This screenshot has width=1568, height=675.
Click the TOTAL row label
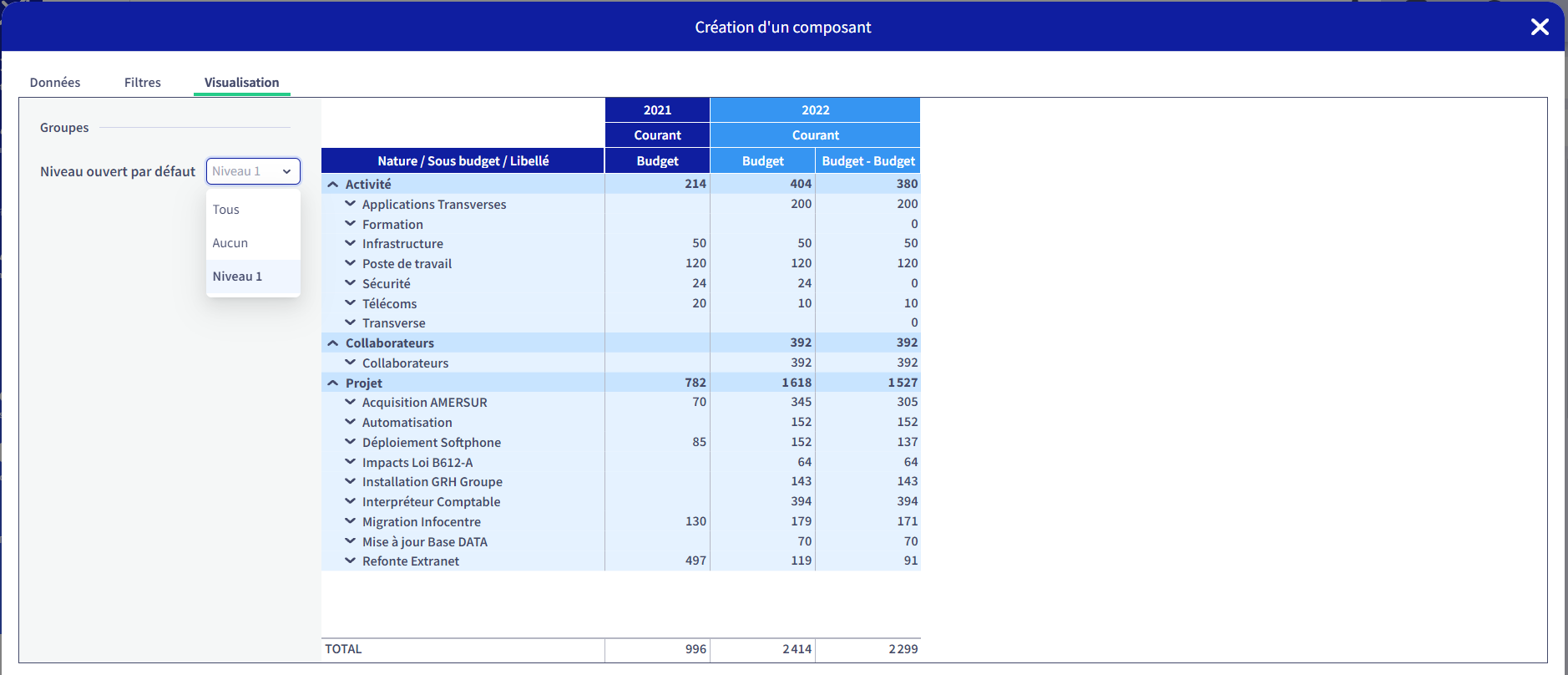pyautogui.click(x=343, y=649)
